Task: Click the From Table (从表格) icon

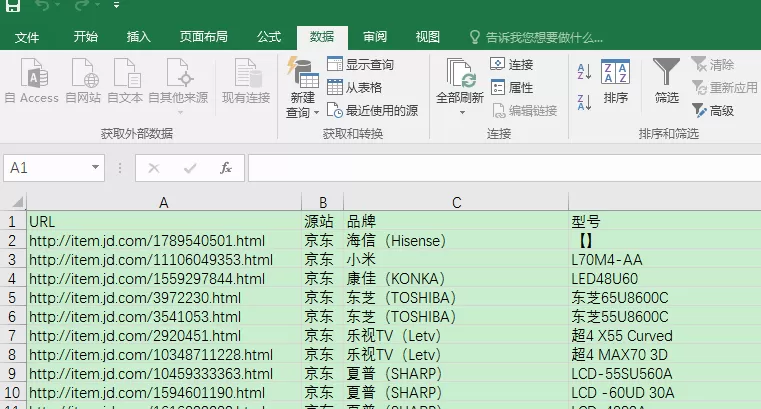Action: point(335,87)
